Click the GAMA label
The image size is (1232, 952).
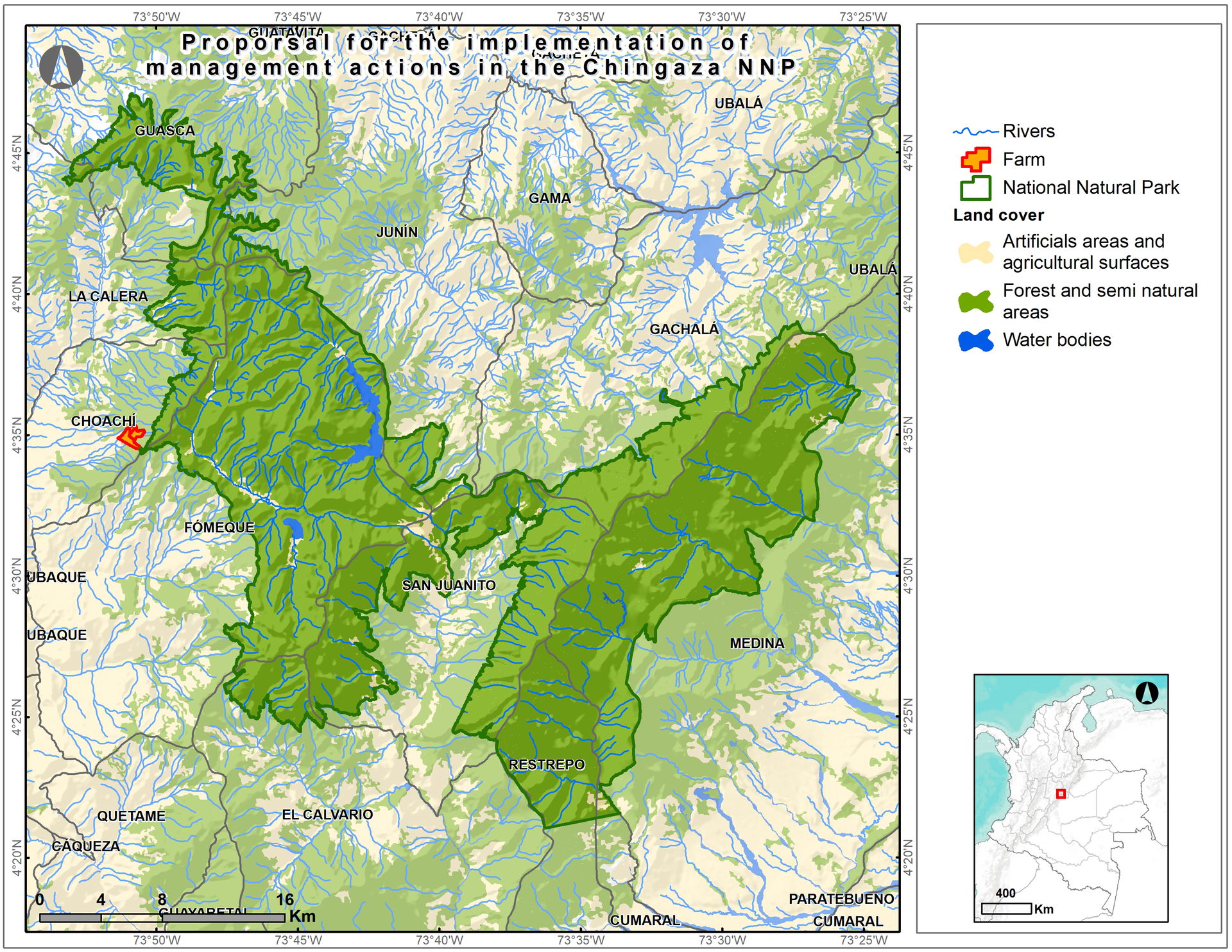[550, 199]
